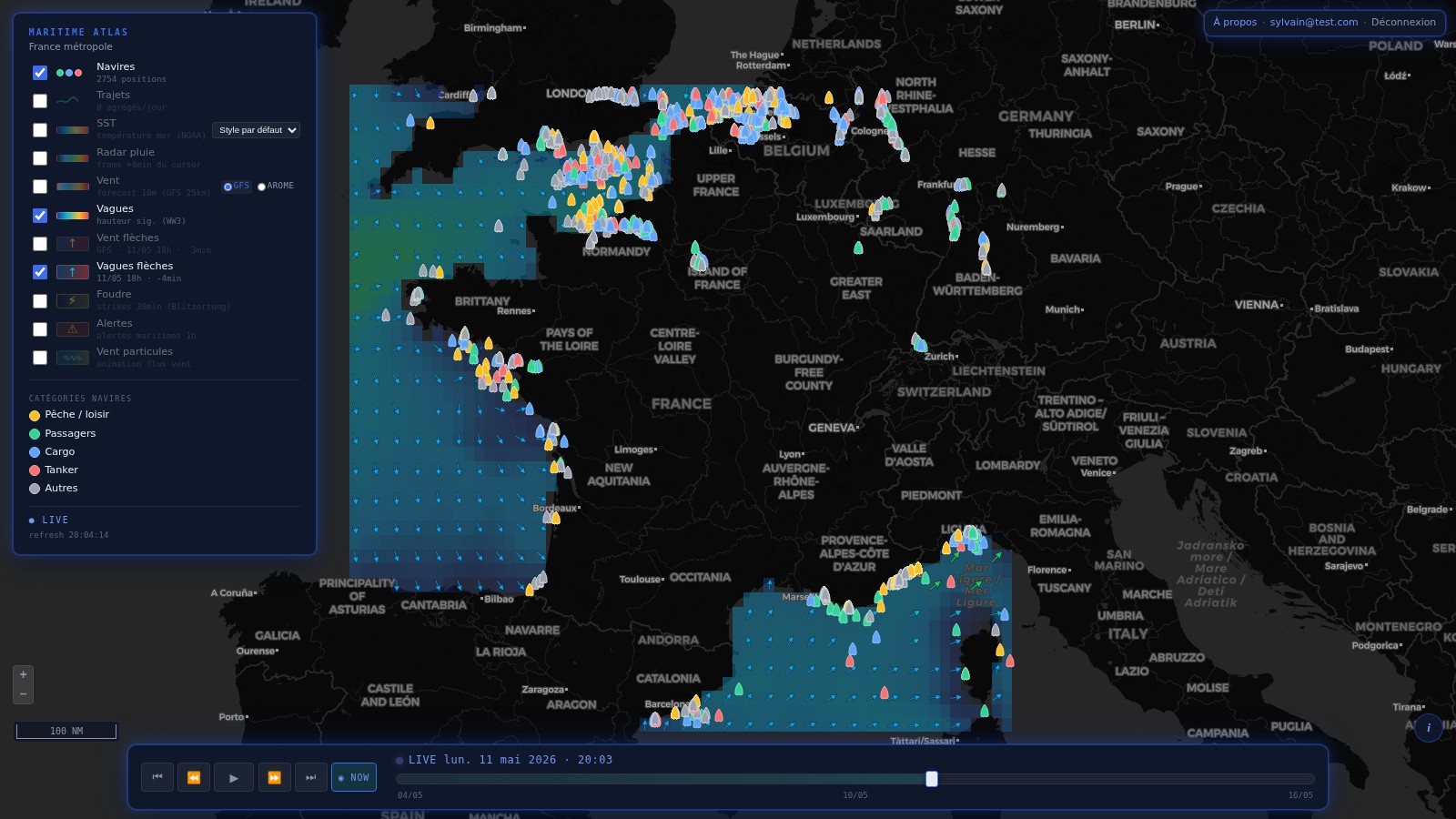
Task: Open the 'Style par défaut' dropdown
Action: point(256,130)
